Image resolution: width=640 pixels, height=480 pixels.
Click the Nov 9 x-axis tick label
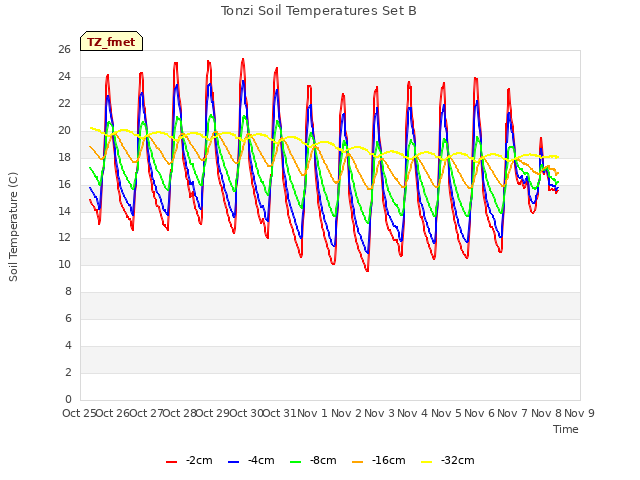coord(580,413)
